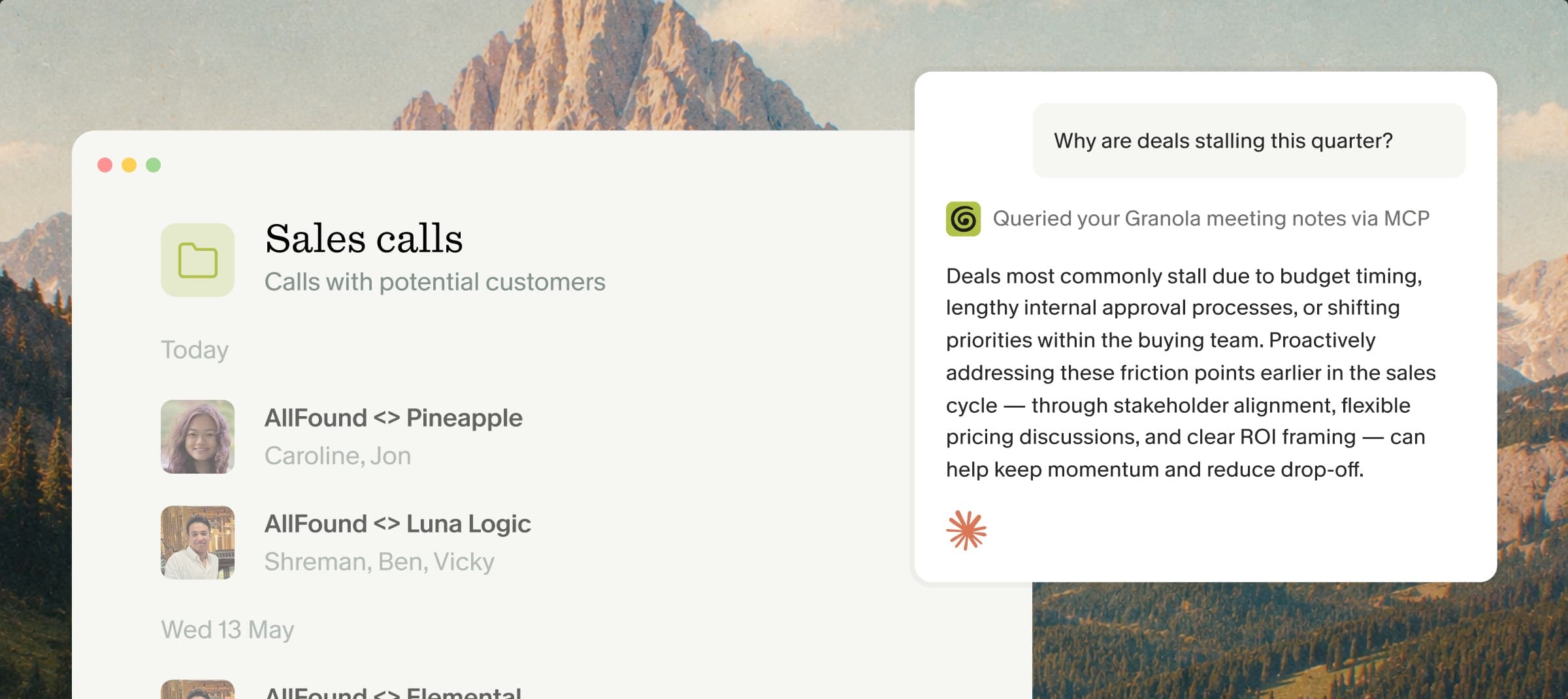Click the 'Why are deals stalling' message bubble

pos(1249,140)
